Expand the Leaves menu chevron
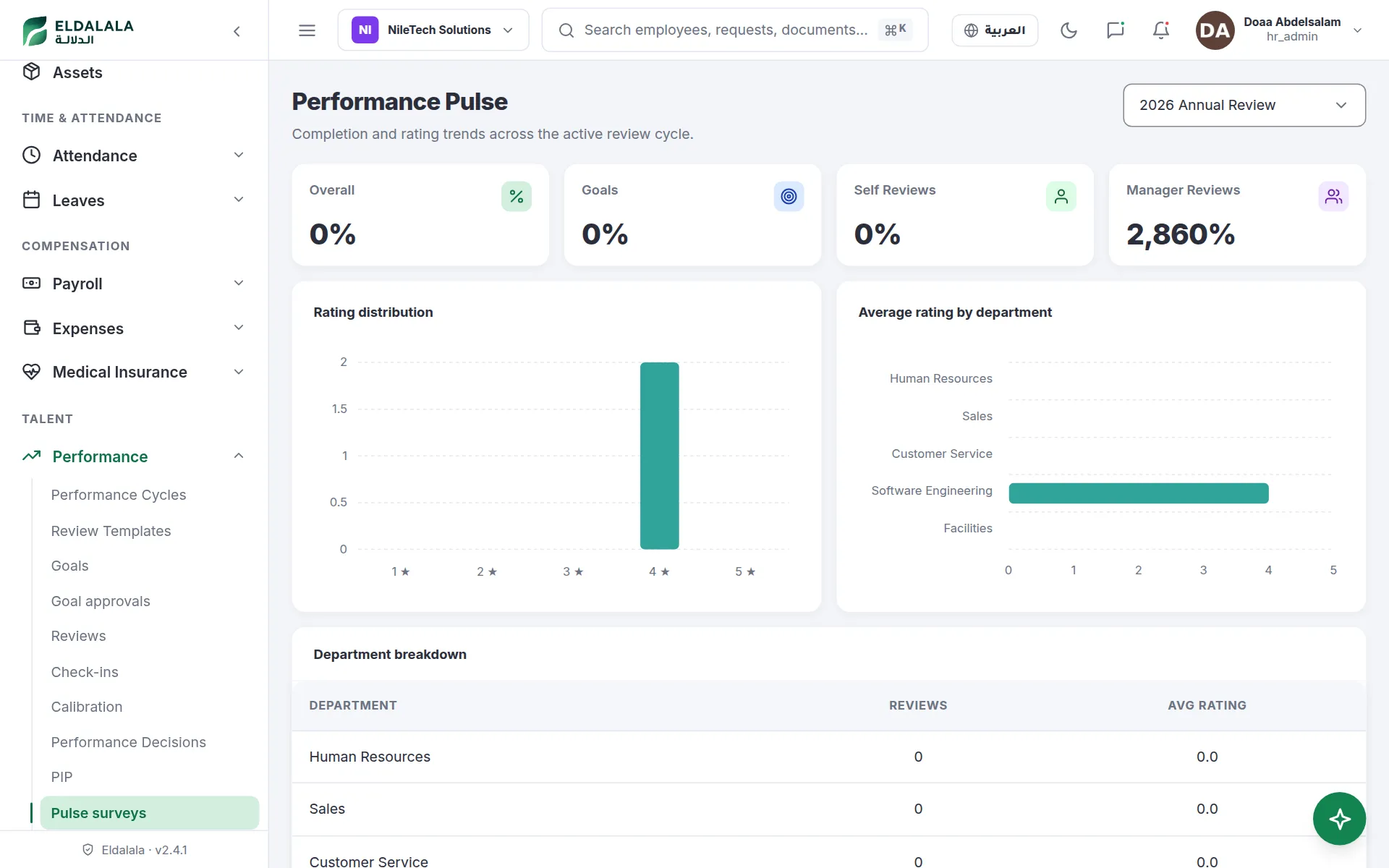Image resolution: width=1389 pixels, height=868 pixels. tap(239, 200)
